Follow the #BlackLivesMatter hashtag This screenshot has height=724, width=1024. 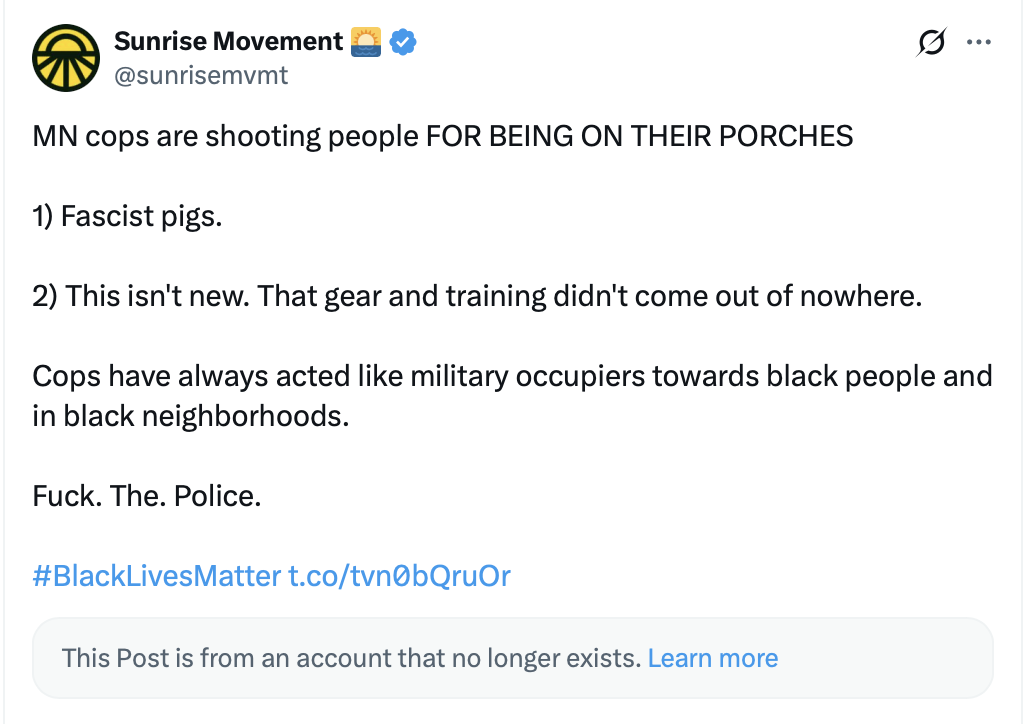[x=156, y=576]
